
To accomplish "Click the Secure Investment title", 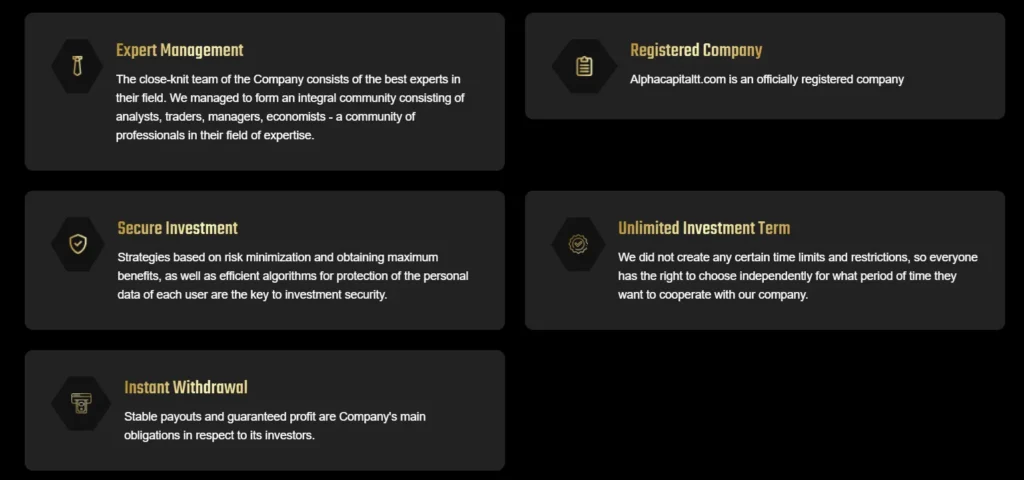I will [177, 228].
